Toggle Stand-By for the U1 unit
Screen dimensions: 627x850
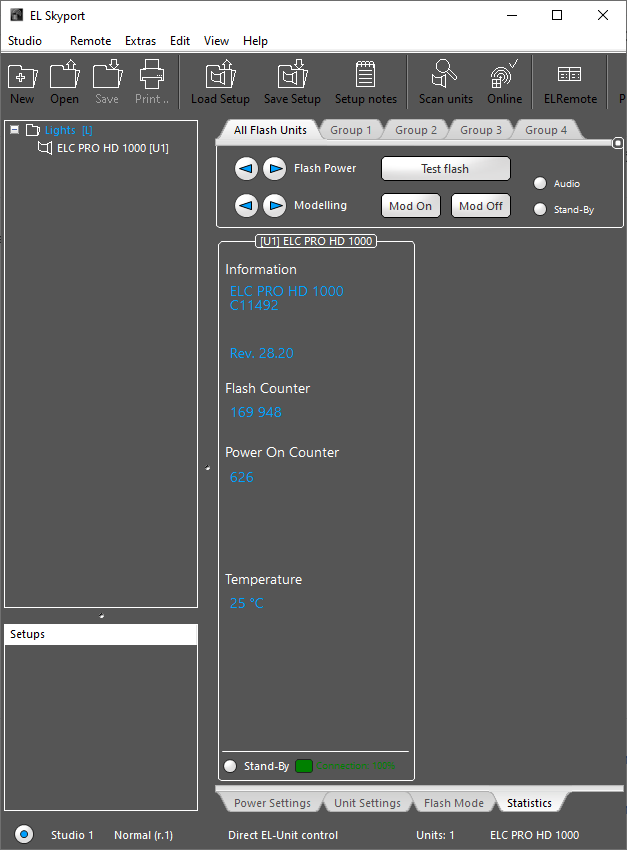point(231,766)
